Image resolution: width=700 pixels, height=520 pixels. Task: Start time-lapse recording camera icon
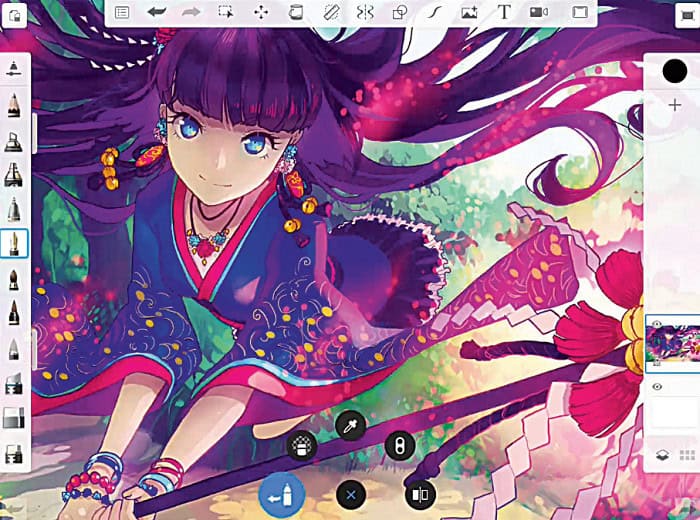(x=539, y=12)
